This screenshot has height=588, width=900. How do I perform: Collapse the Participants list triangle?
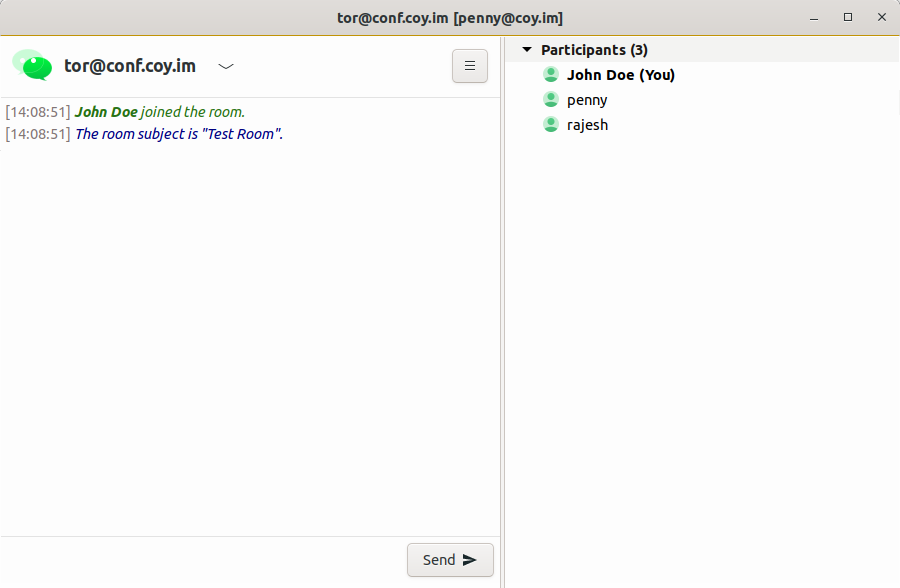pos(527,50)
